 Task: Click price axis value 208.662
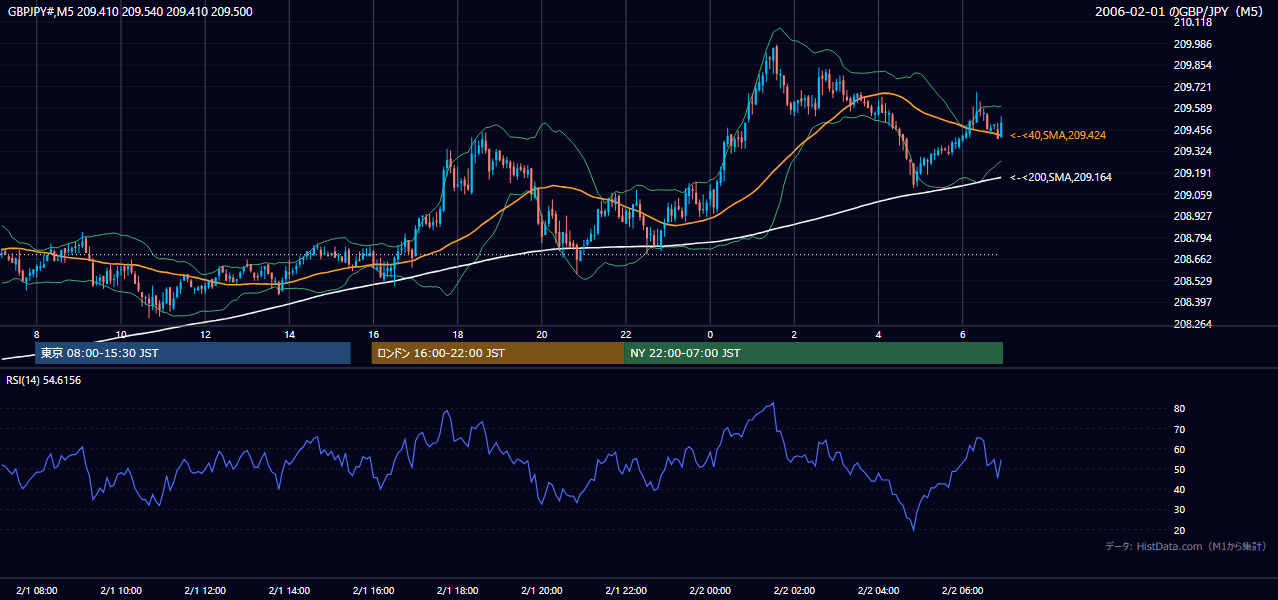click(x=1193, y=259)
